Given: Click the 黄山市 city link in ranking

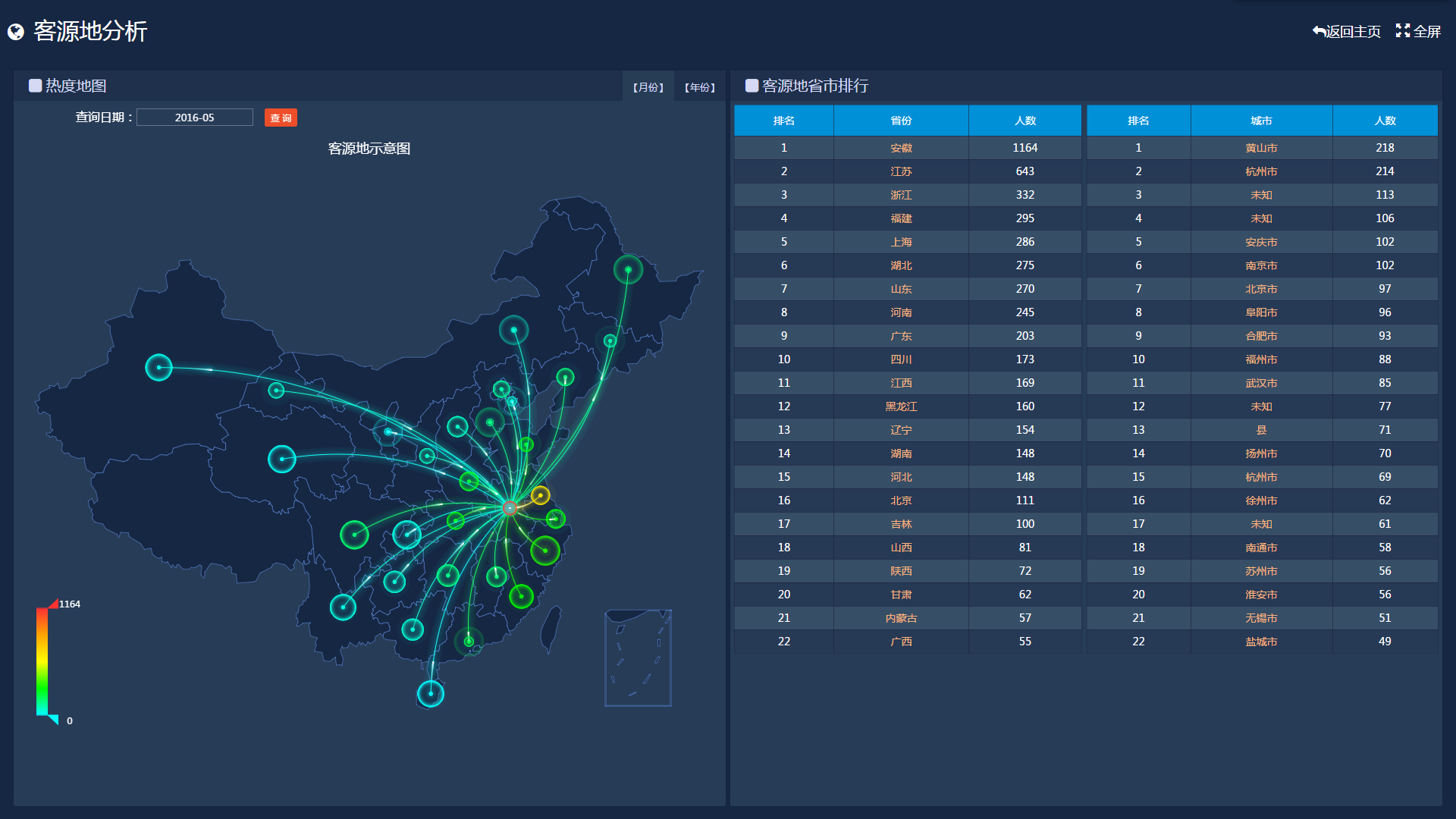Looking at the screenshot, I should click(x=1261, y=148).
